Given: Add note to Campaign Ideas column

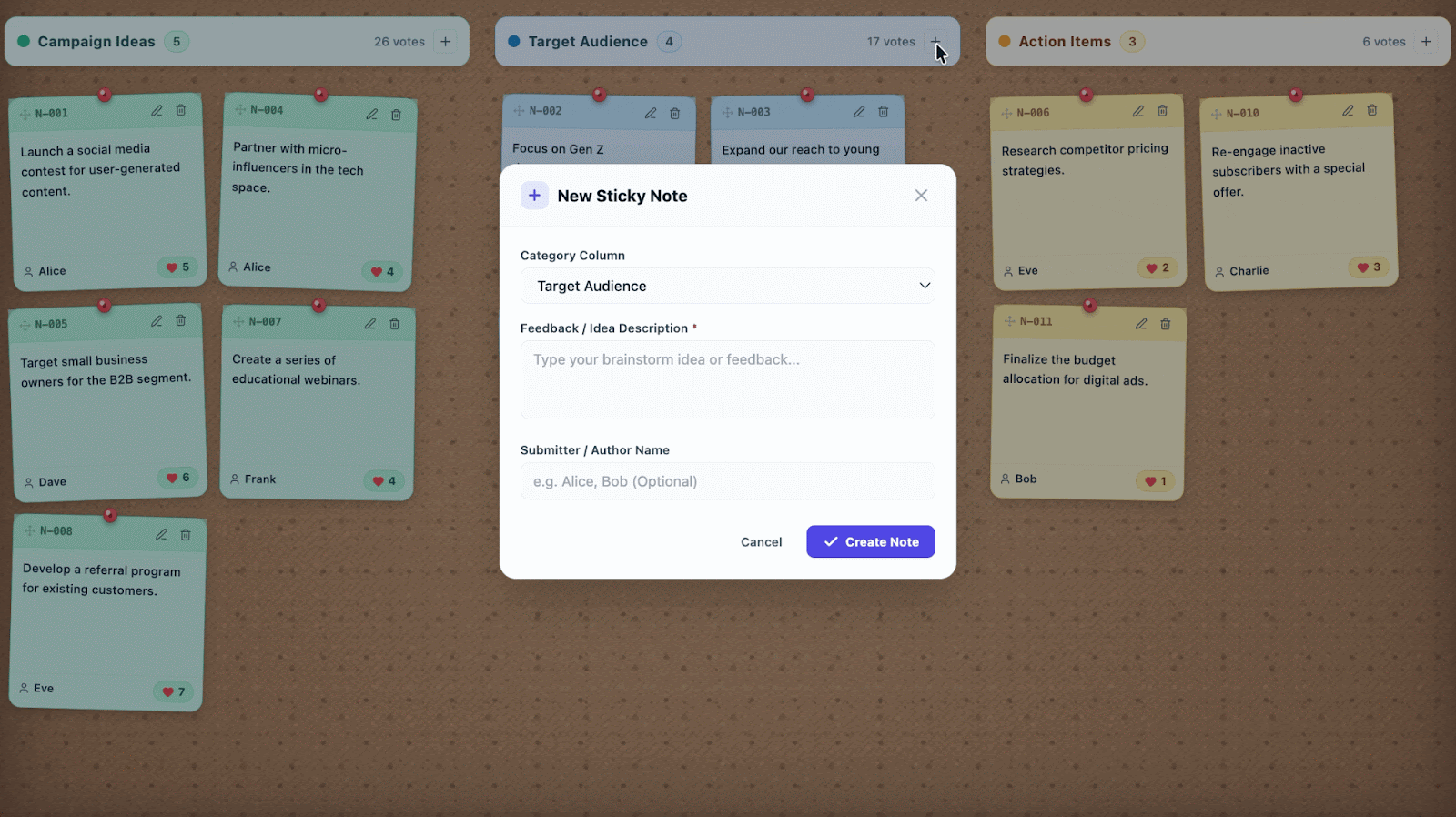Looking at the screenshot, I should click(x=446, y=42).
